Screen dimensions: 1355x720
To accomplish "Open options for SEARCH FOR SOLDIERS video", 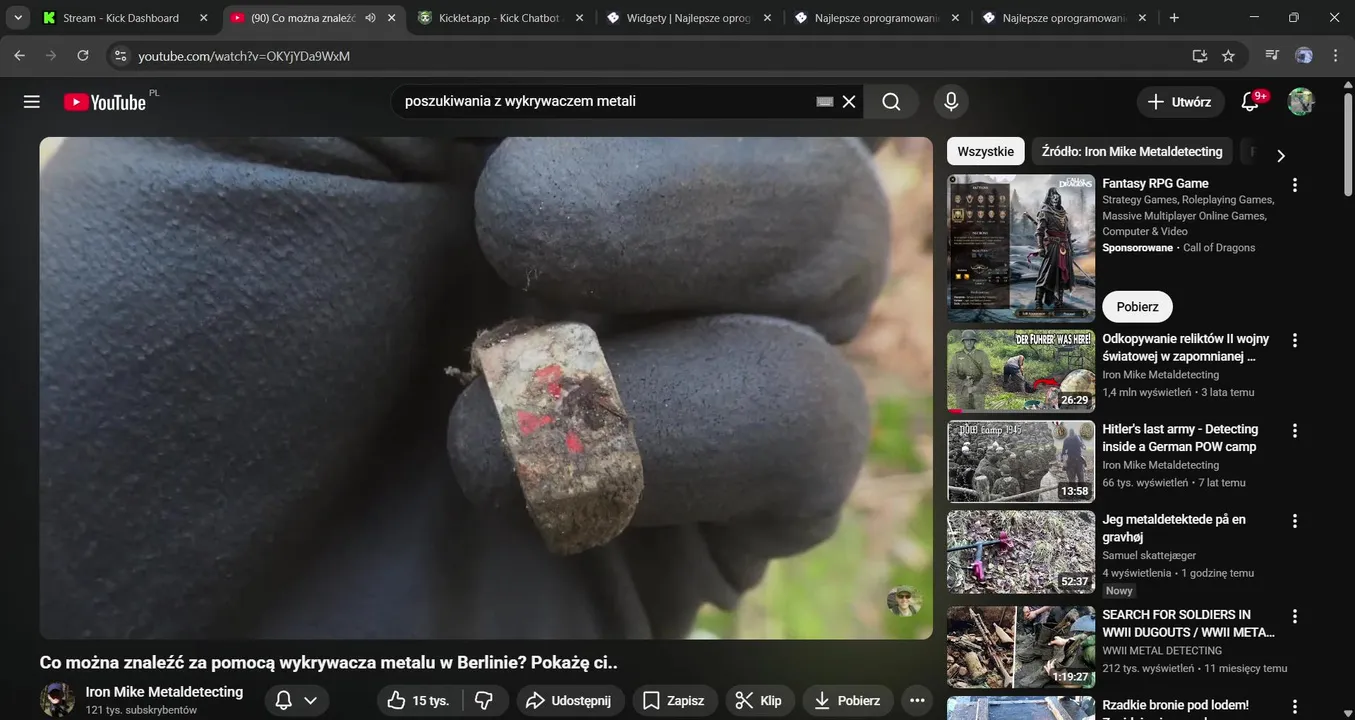I will point(1295,616).
